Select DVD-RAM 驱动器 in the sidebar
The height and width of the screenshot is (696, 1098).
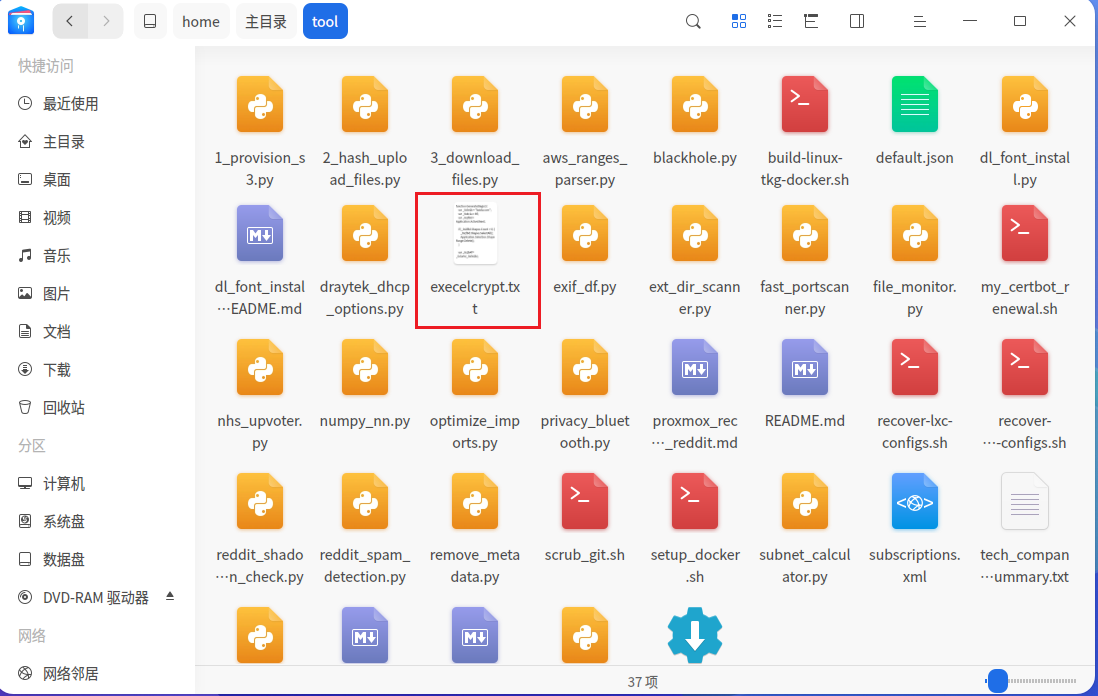(97, 597)
